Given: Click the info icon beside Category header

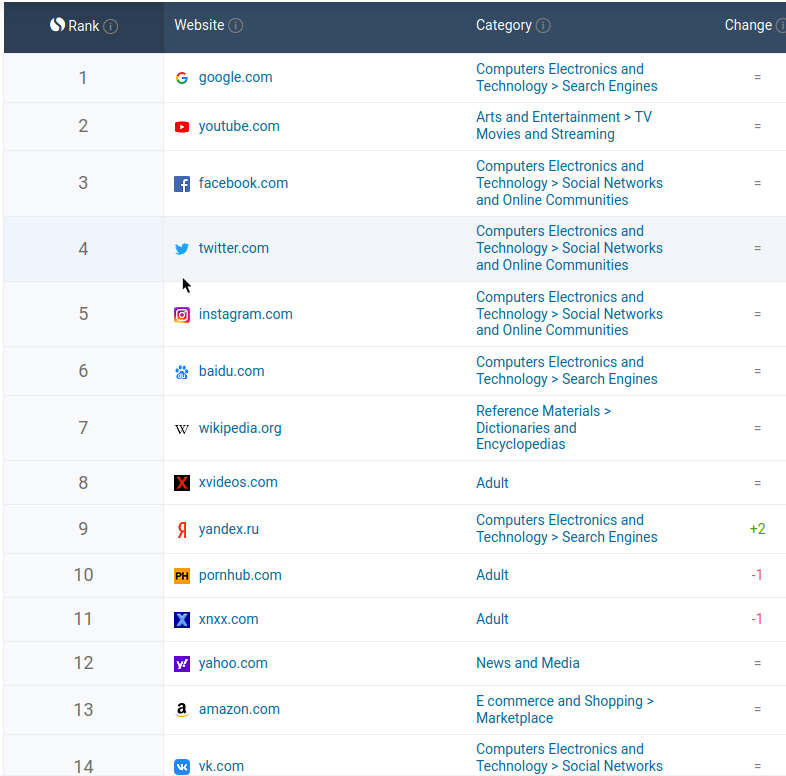Looking at the screenshot, I should pyautogui.click(x=543, y=26).
